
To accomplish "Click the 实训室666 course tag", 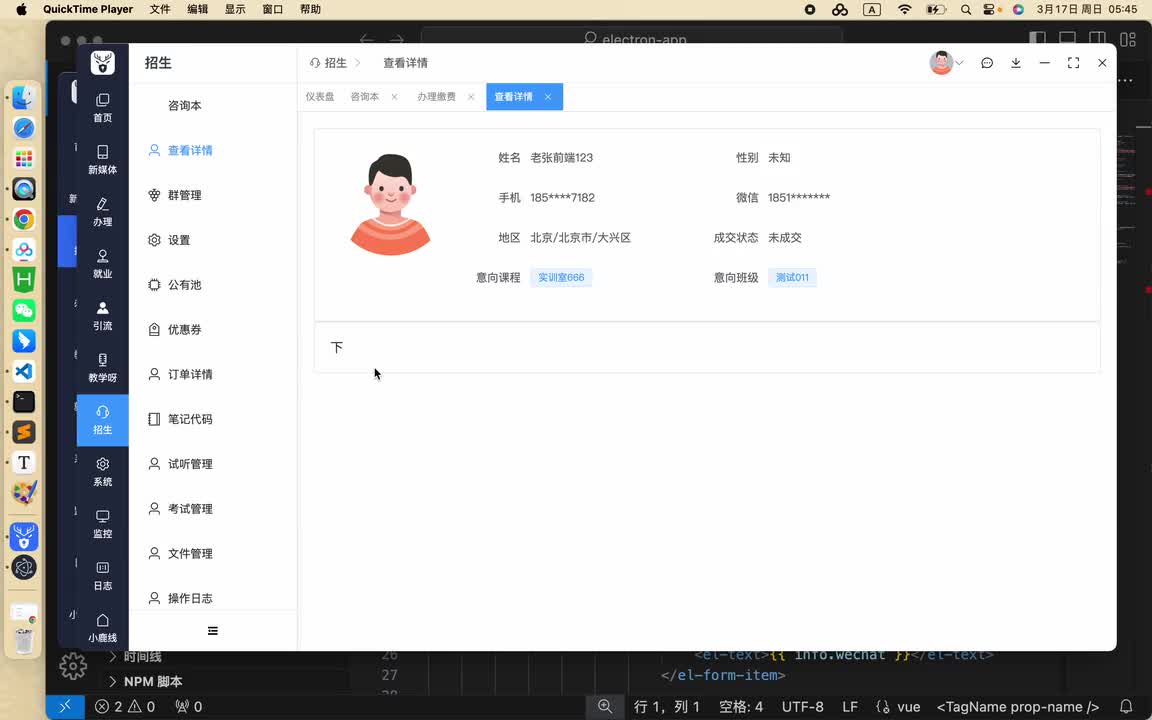I will pos(561,278).
